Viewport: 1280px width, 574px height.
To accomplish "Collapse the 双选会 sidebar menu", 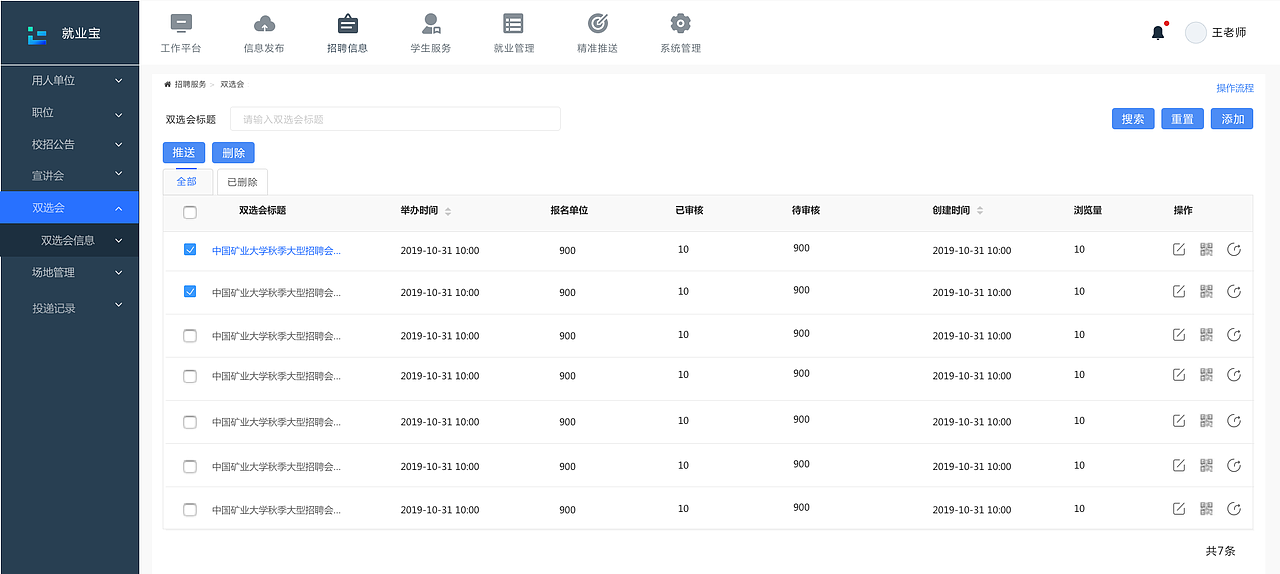I will [x=70, y=208].
